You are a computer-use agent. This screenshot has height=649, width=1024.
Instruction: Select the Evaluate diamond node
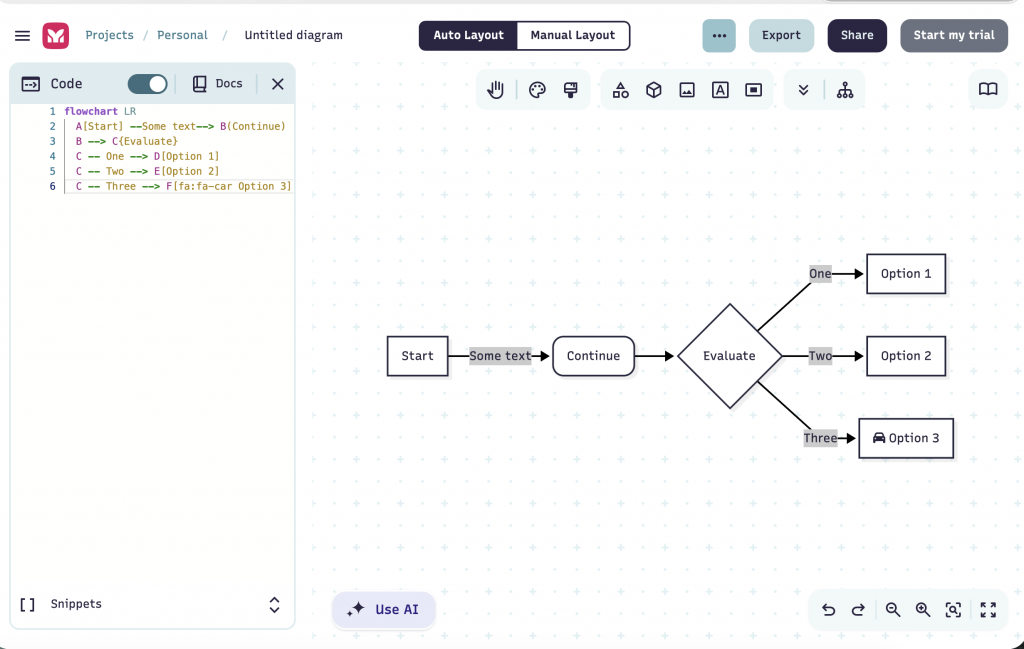pyautogui.click(x=729, y=356)
